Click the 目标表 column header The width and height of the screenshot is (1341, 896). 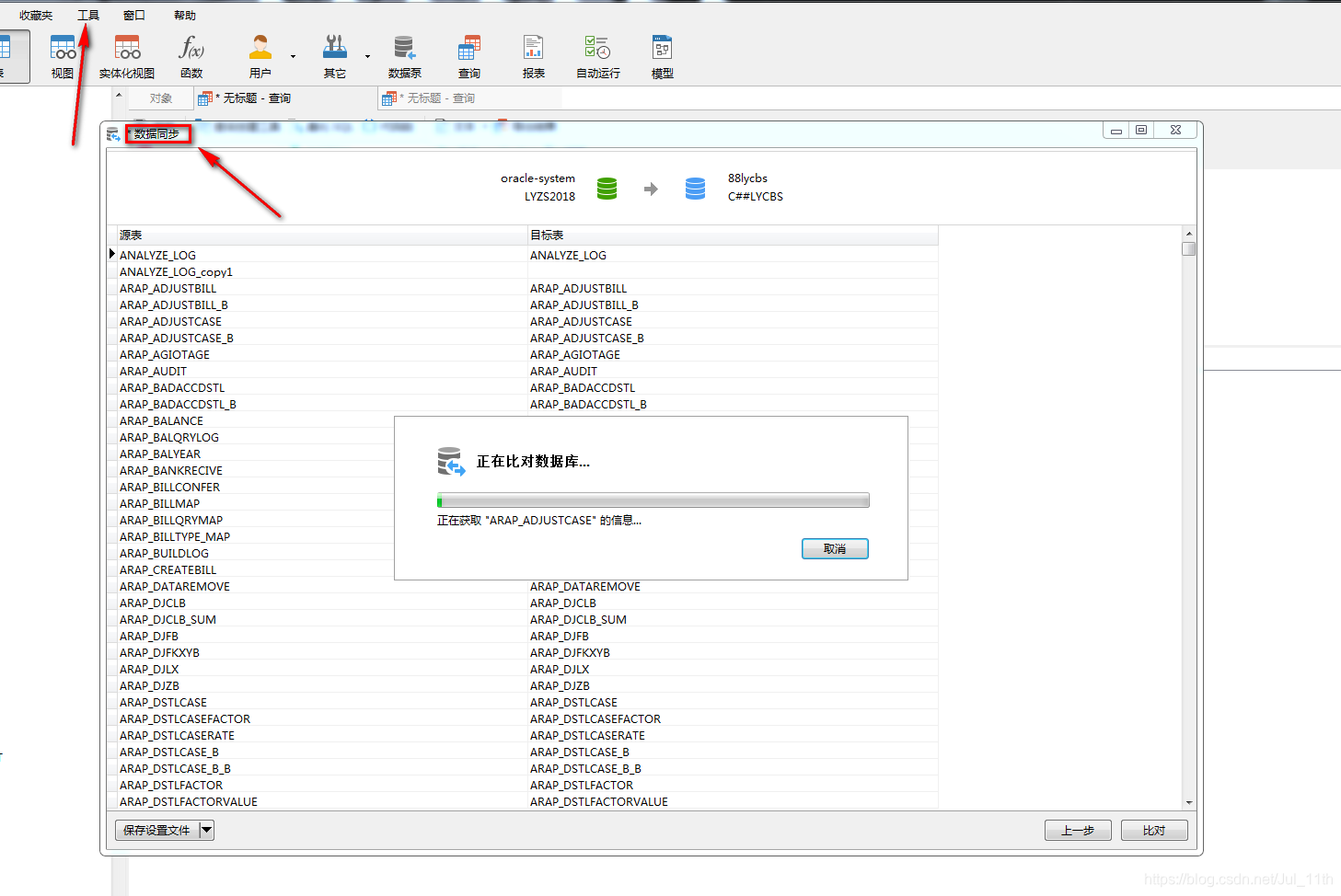coord(733,235)
